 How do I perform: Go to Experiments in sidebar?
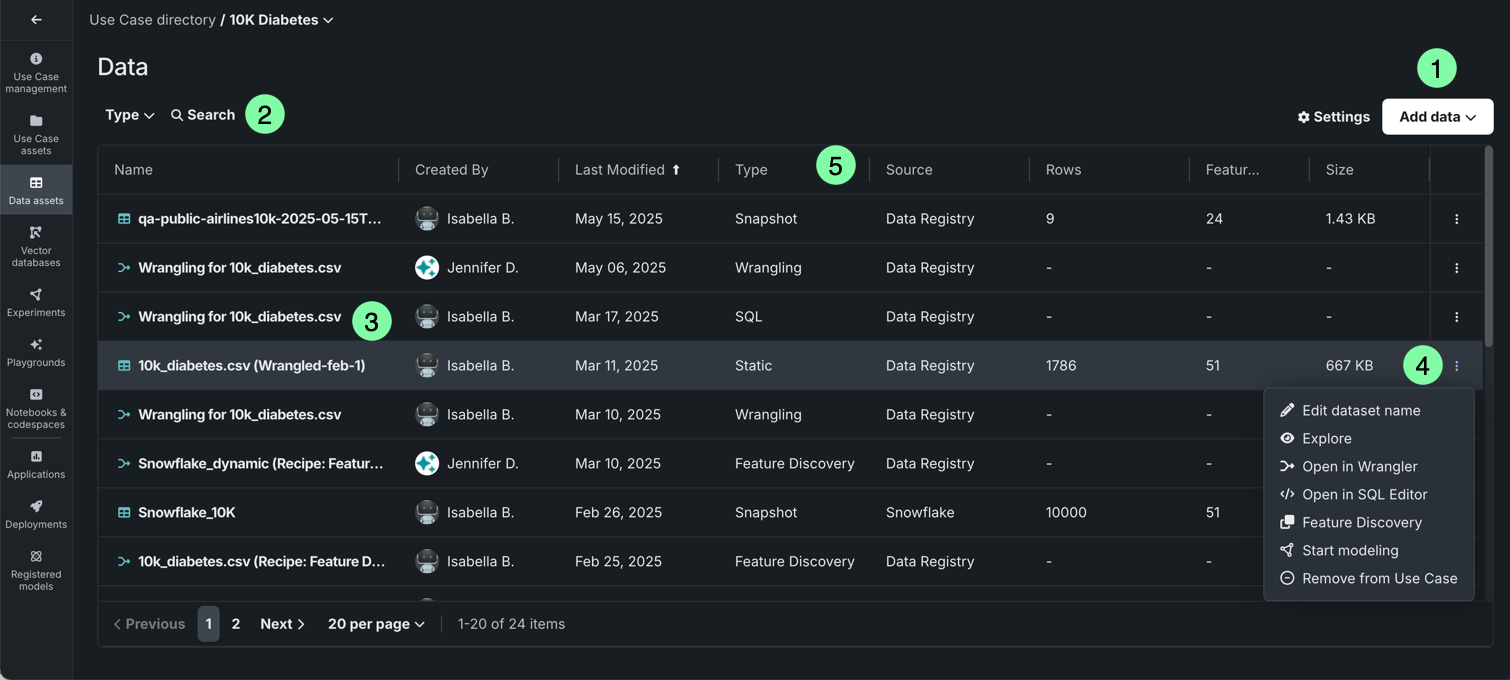coord(36,302)
